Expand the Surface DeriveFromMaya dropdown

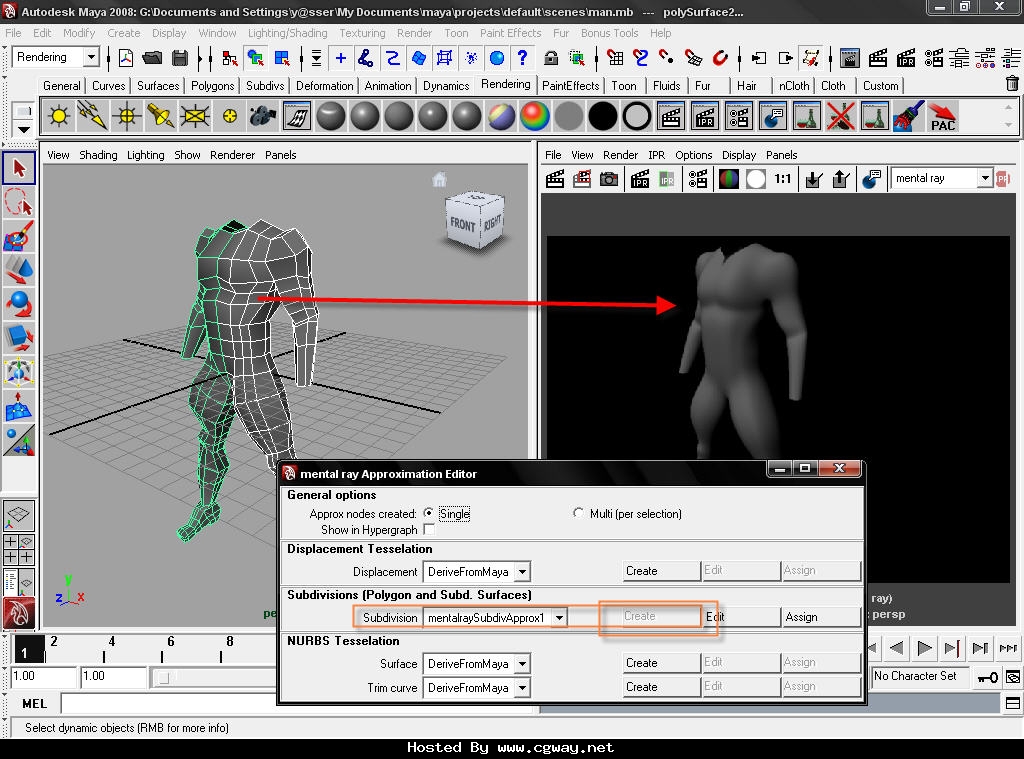coord(522,664)
